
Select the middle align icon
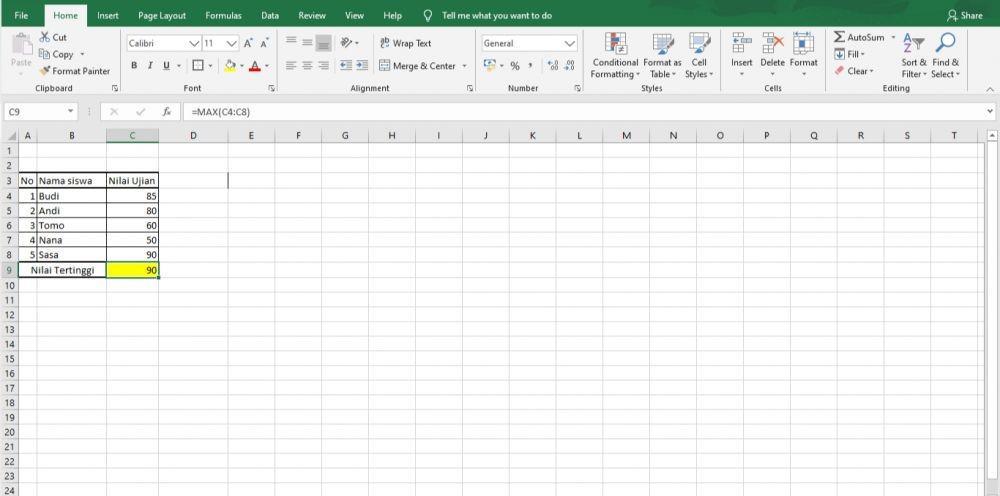tap(307, 42)
